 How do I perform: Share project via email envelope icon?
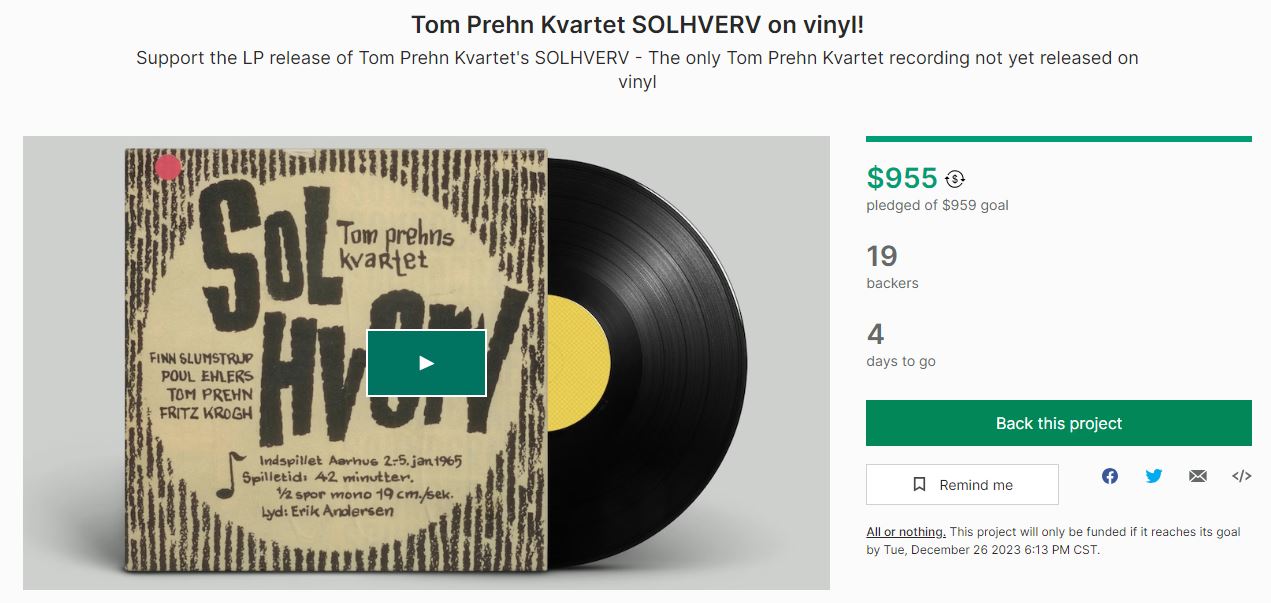pos(1198,476)
